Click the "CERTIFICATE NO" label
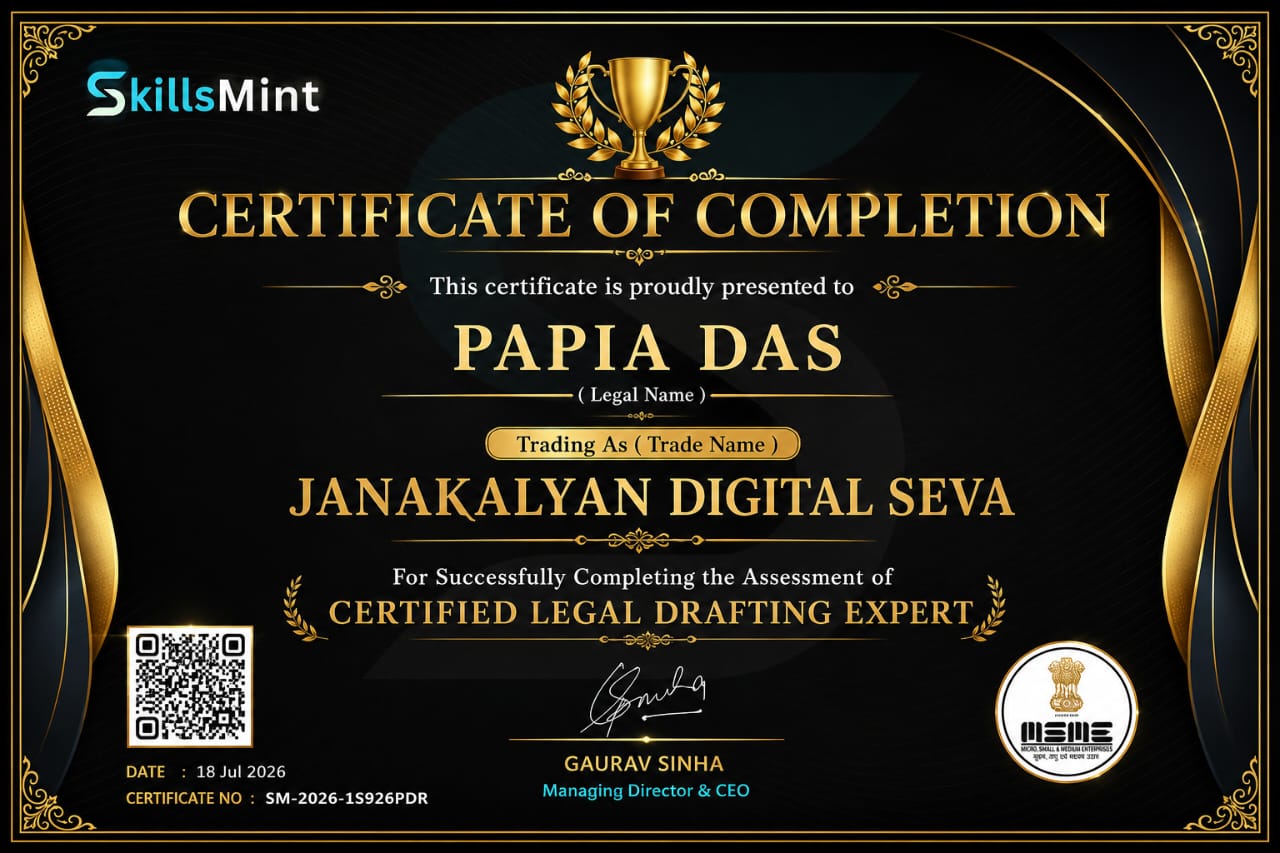Viewport: 1280px width, 853px height. 184,799
